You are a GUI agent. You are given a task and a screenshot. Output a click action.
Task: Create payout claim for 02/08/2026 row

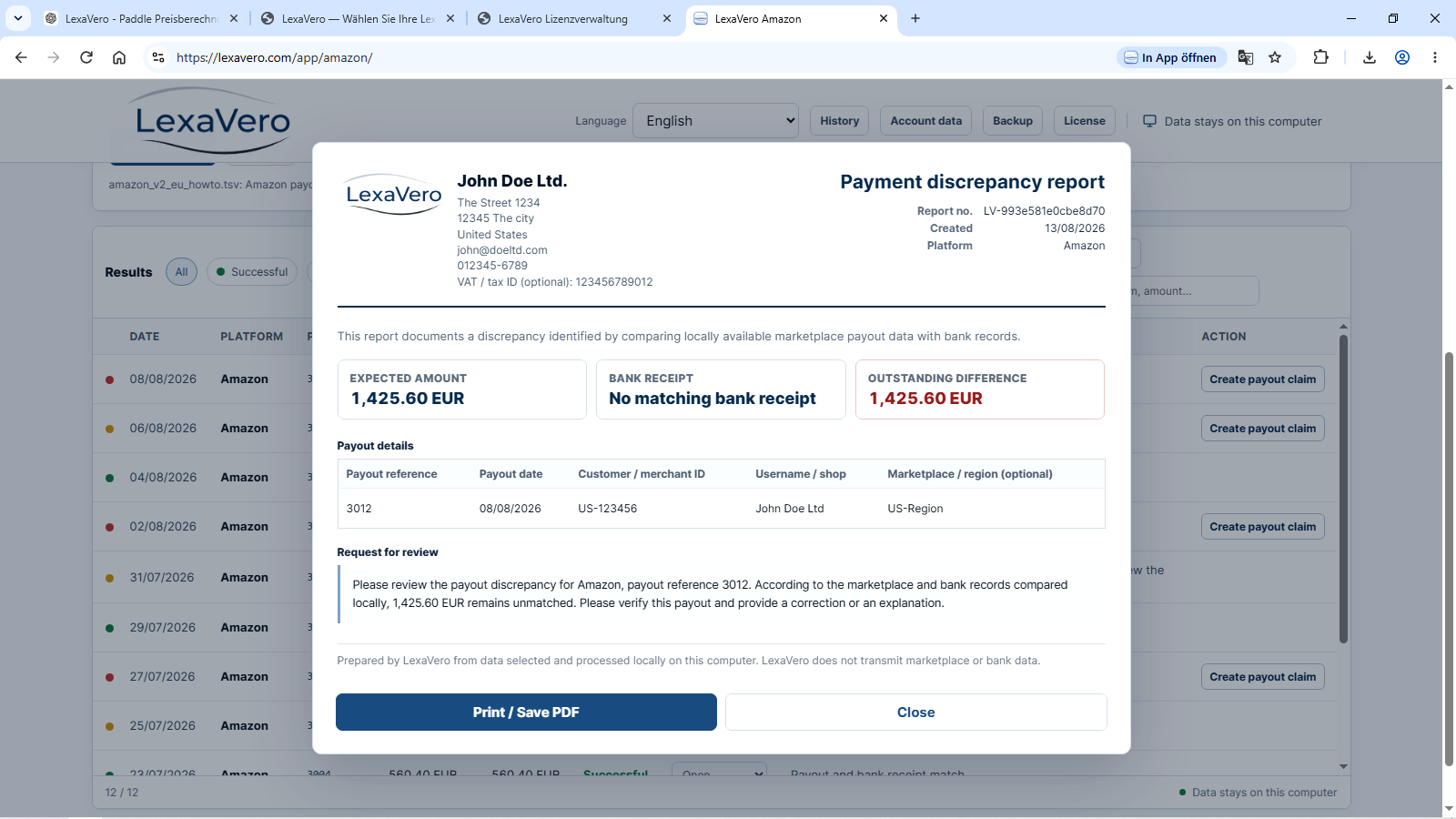(x=1262, y=527)
